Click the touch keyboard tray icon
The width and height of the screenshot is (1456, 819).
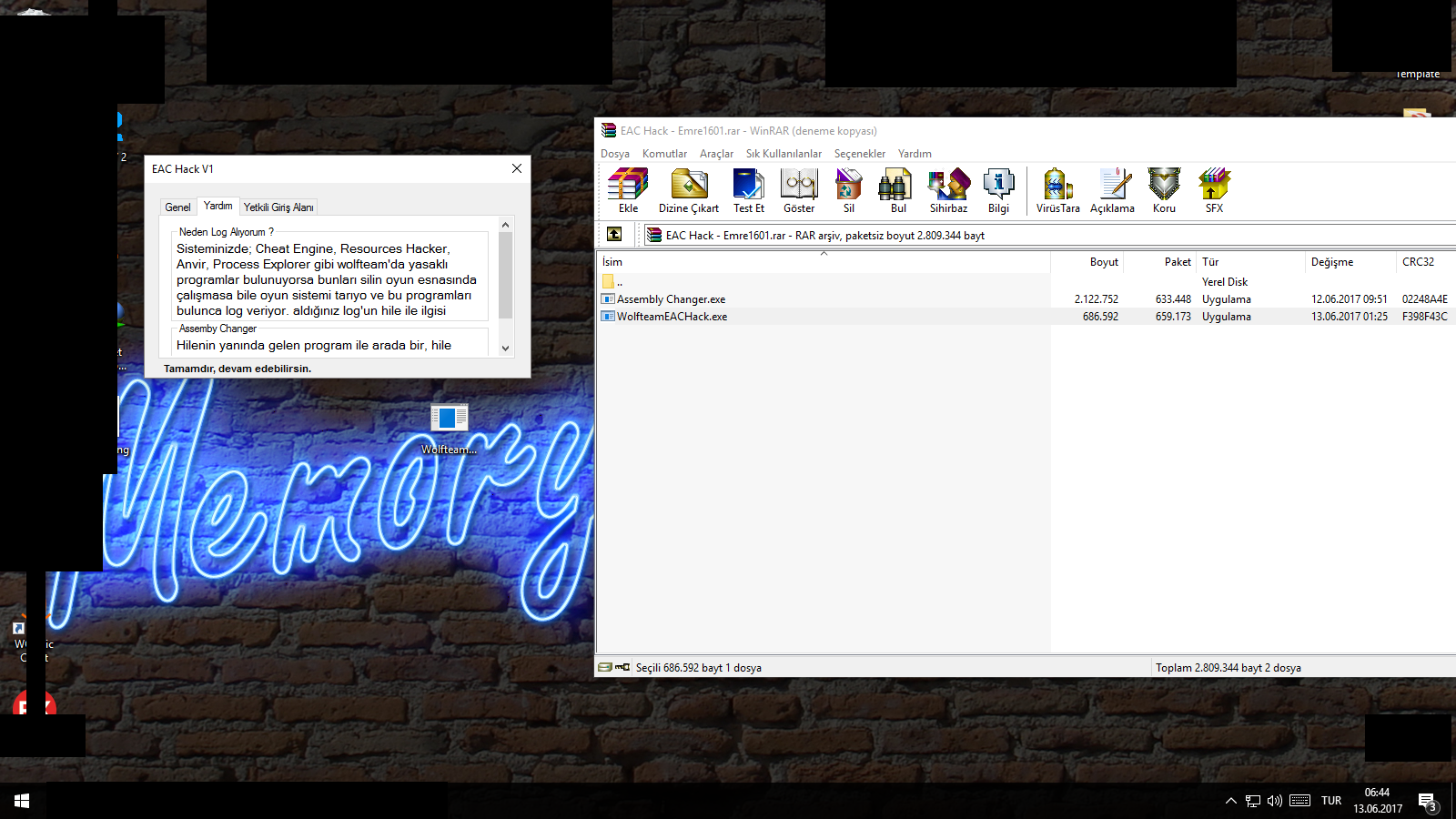[x=1299, y=801]
